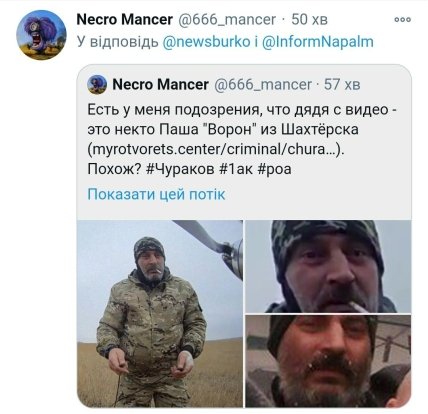Screen dimensions: 428x414
Task: Open the myrotvorets.center link
Action: tap(214, 149)
